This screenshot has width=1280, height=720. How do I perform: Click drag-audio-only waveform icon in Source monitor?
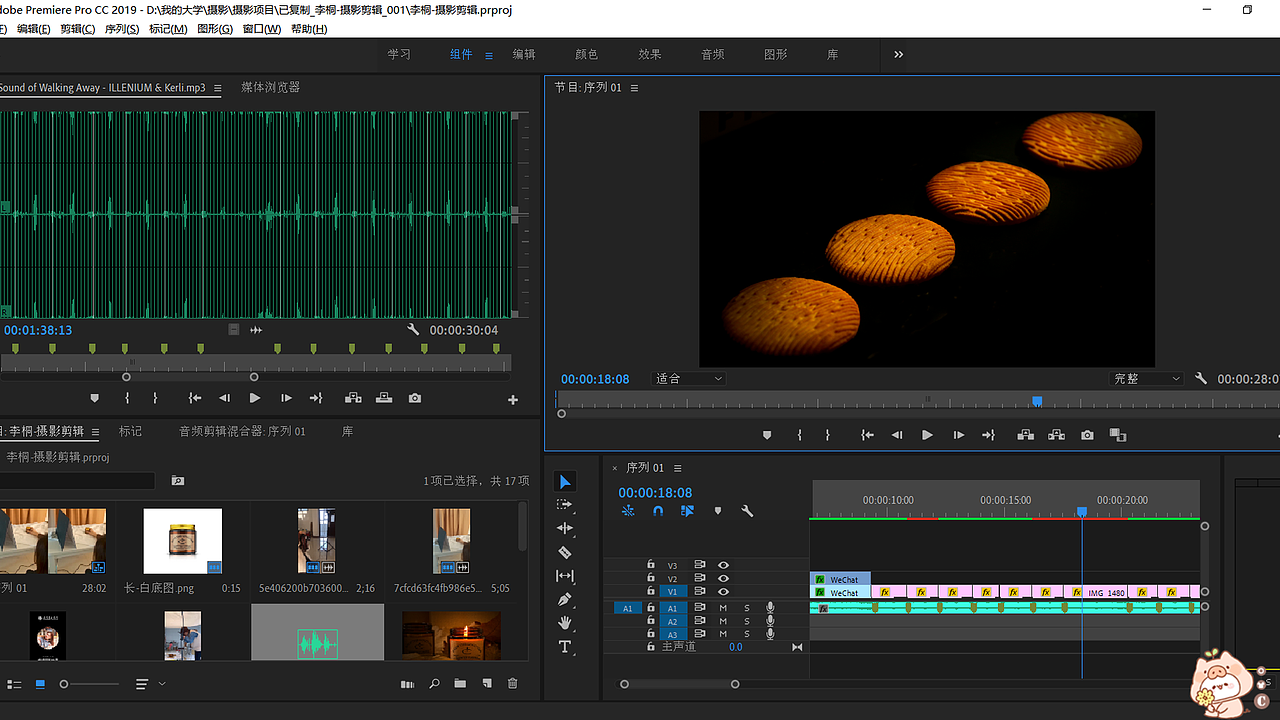256,330
